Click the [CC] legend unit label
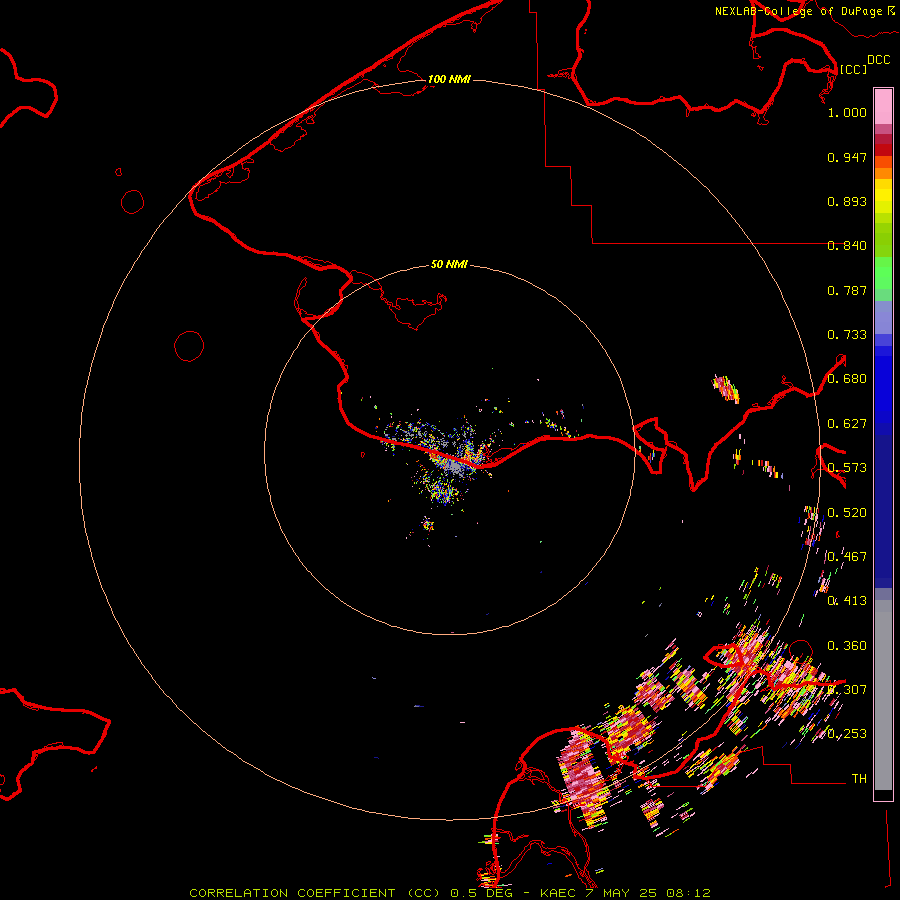This screenshot has height=900, width=900. click(853, 69)
